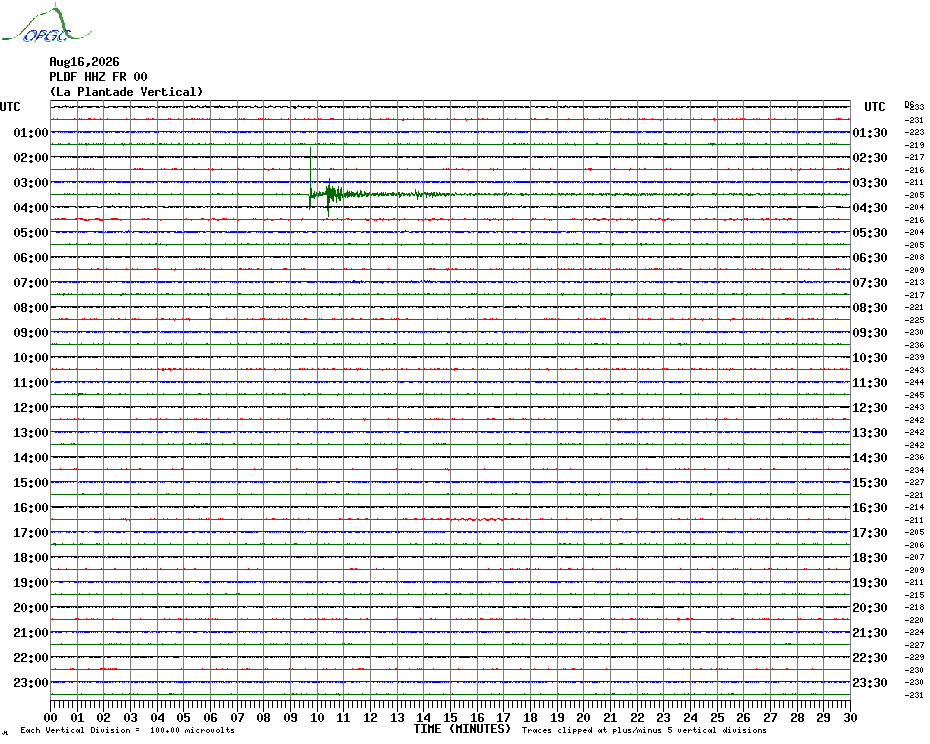Image resolution: width=930 pixels, height=744 pixels.
Task: Click minute 05 on the time axis
Action: pos(184,717)
